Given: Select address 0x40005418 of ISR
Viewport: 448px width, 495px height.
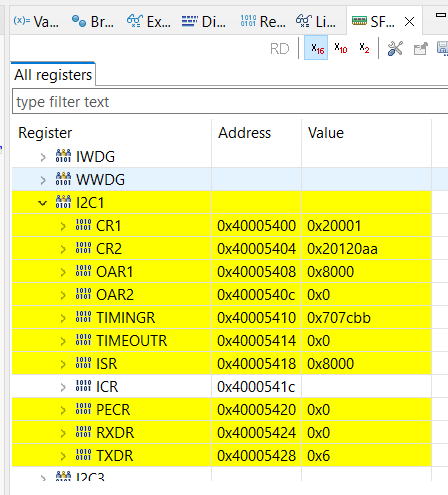Looking at the screenshot, I should [256, 364].
